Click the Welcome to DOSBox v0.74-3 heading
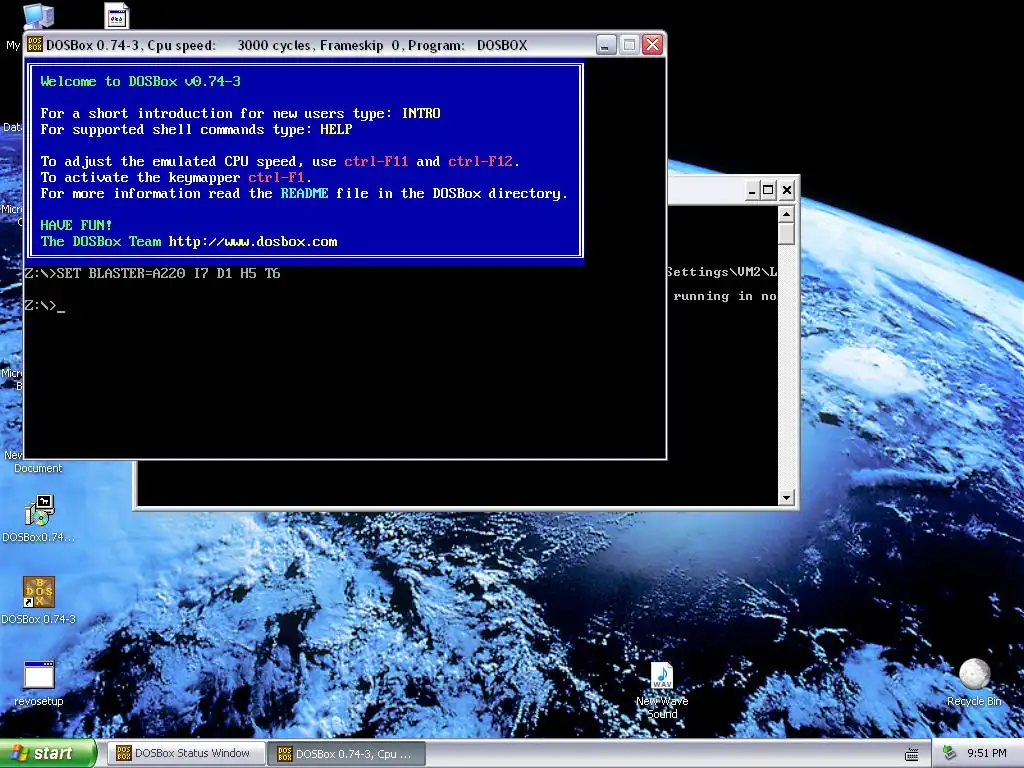The height and width of the screenshot is (768, 1024). pos(140,81)
